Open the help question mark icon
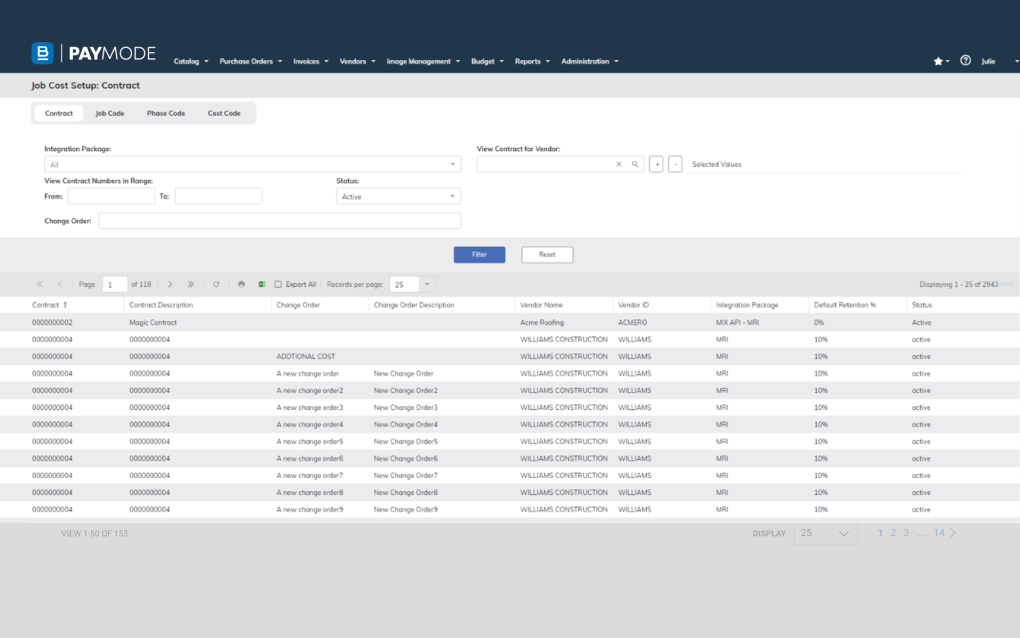The height and width of the screenshot is (638, 1020). point(965,61)
